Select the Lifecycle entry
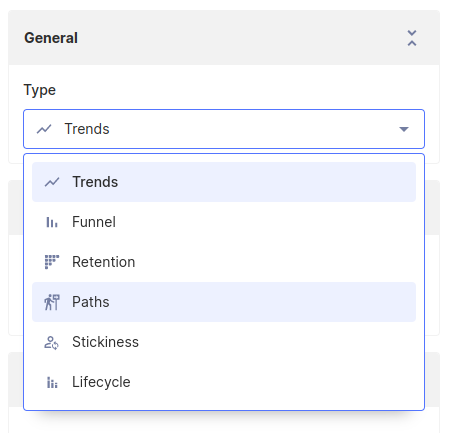The image size is (452, 433). (224, 382)
